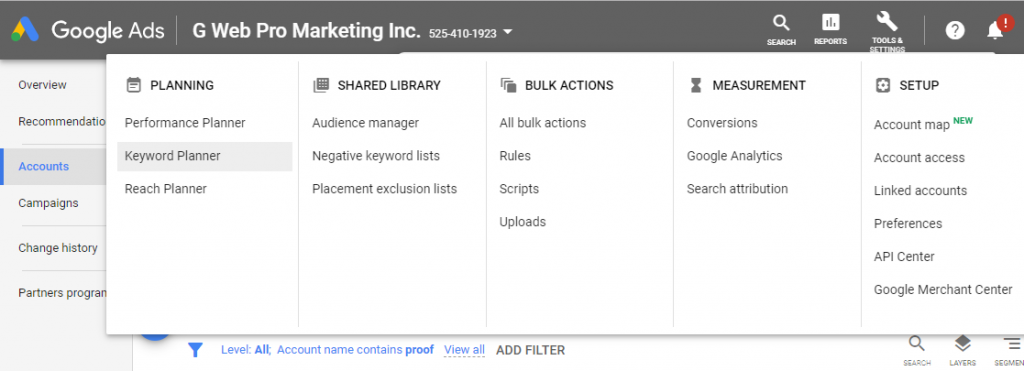Open Change history in left sidebar
Image resolution: width=1024 pixels, height=371 pixels.
coord(57,248)
